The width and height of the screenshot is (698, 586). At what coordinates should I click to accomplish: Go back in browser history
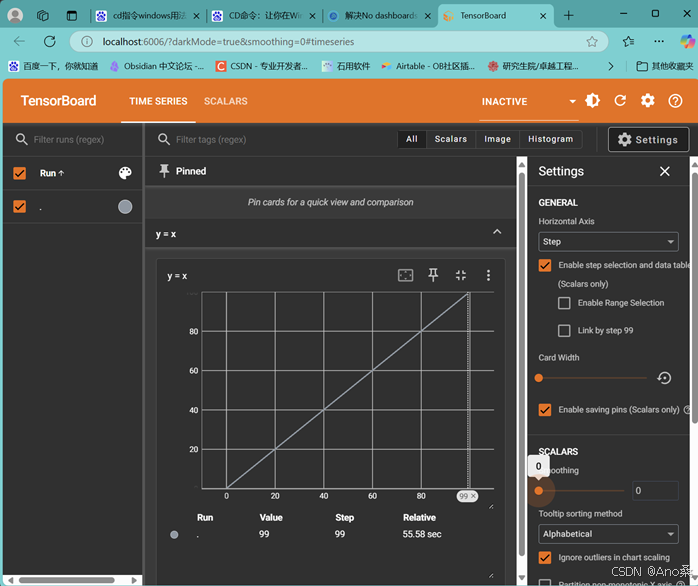19,41
